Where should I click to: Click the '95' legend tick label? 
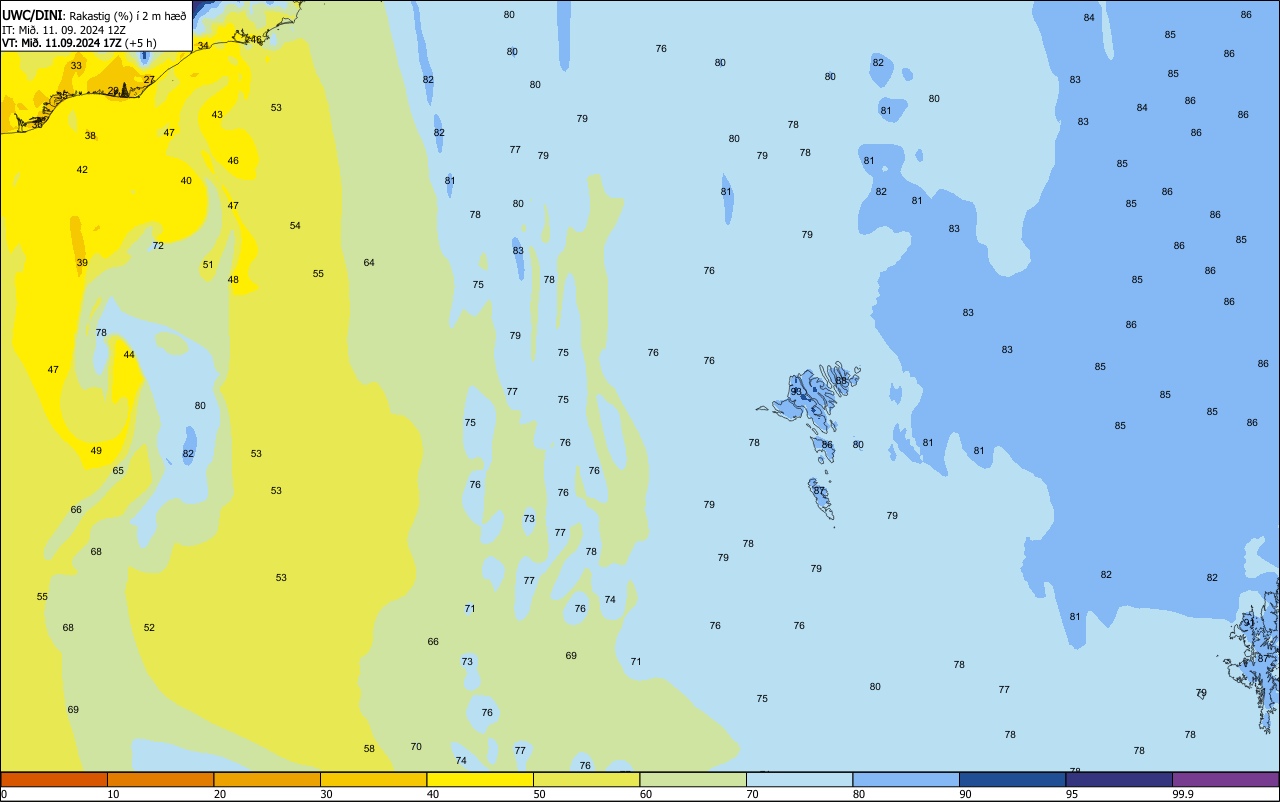(x=1072, y=794)
